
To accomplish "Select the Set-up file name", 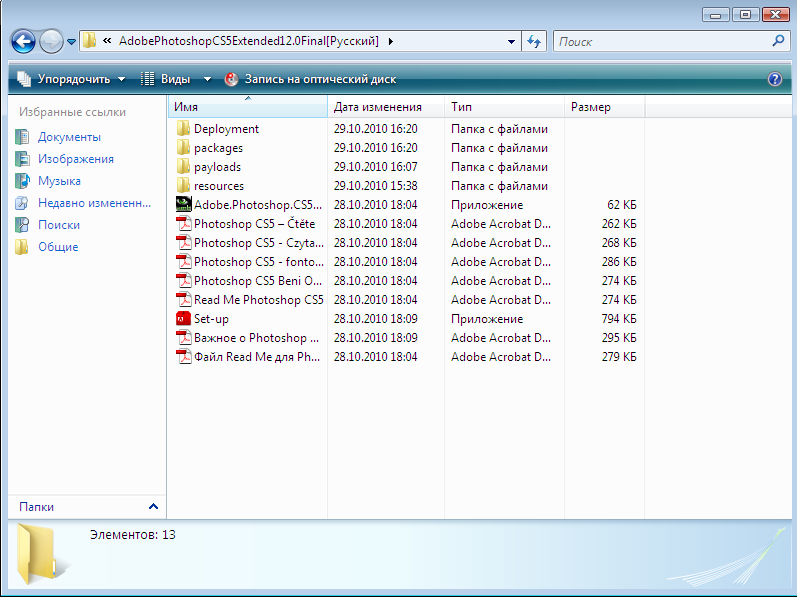I will (x=211, y=319).
